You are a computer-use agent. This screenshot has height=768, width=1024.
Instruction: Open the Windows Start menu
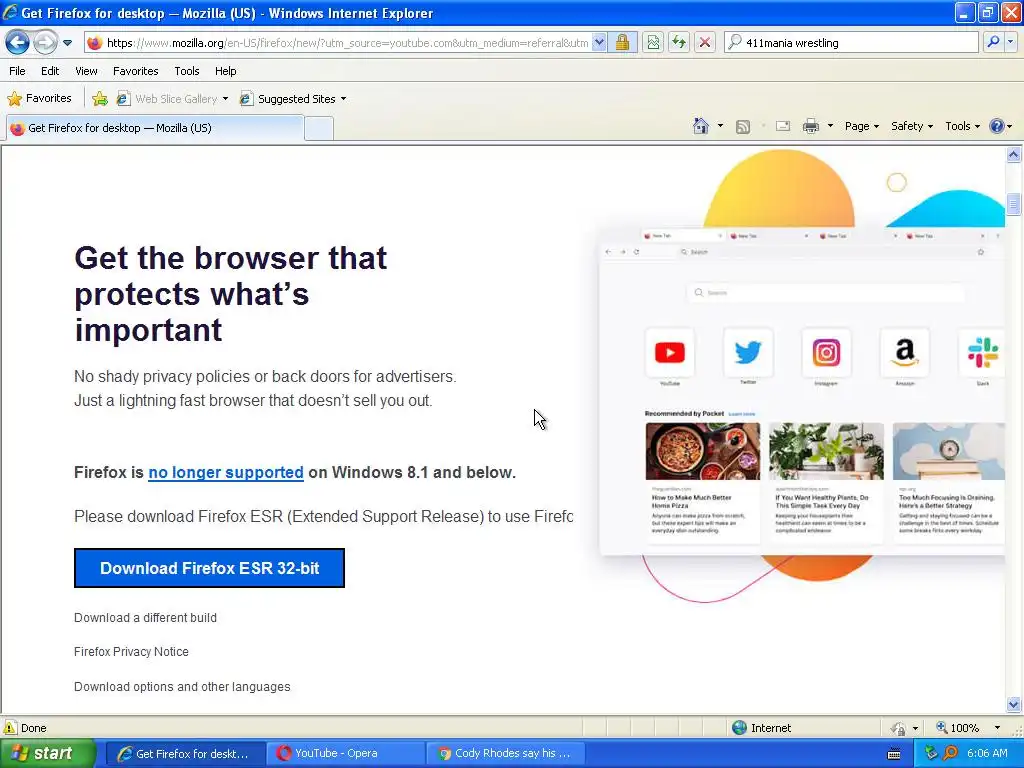(48, 754)
